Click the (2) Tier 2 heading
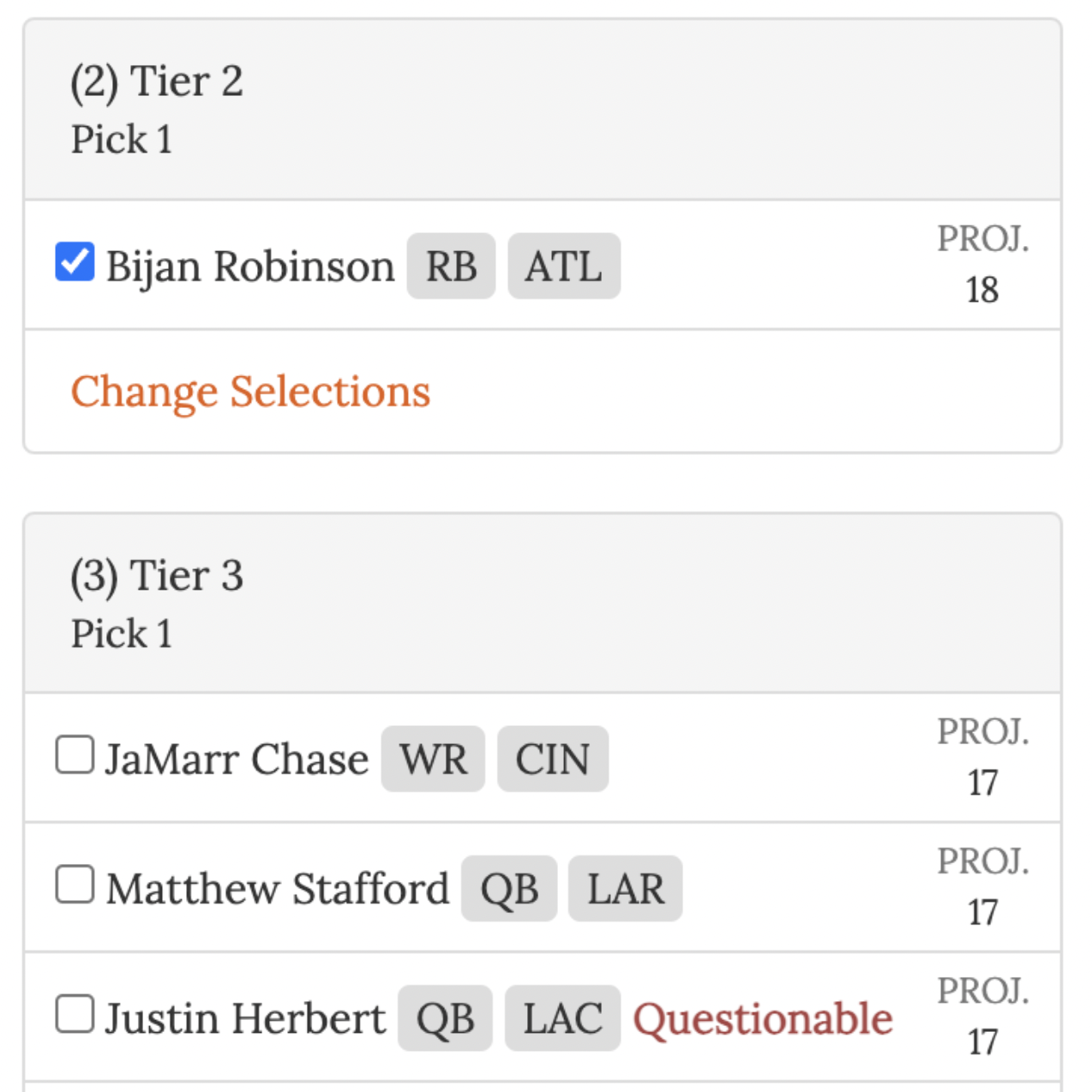 (157, 82)
